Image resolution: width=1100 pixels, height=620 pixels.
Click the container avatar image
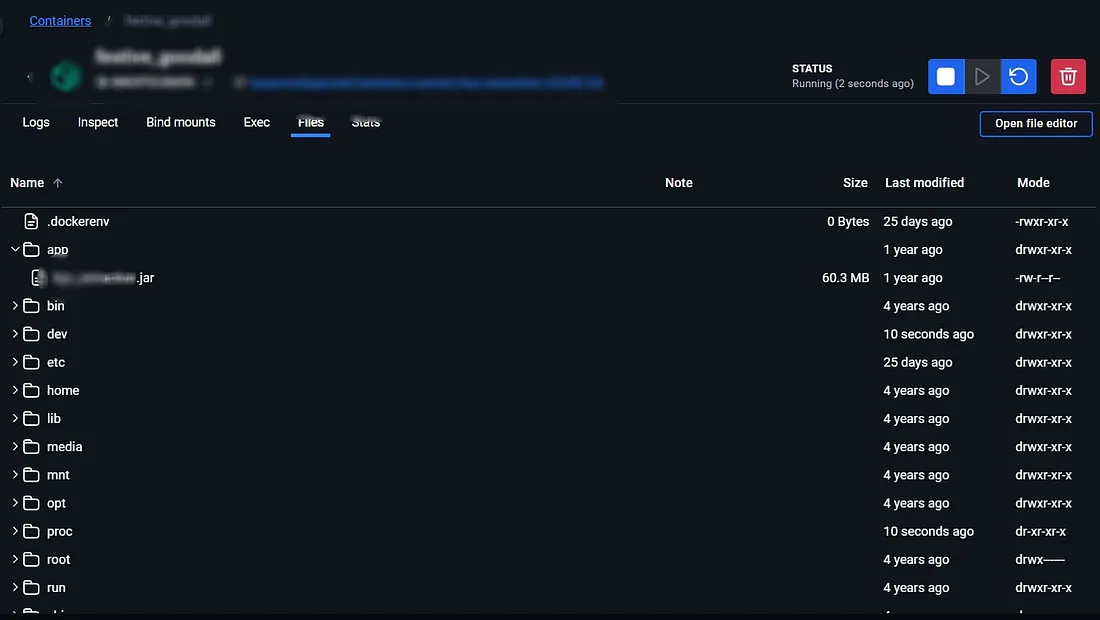(65, 75)
